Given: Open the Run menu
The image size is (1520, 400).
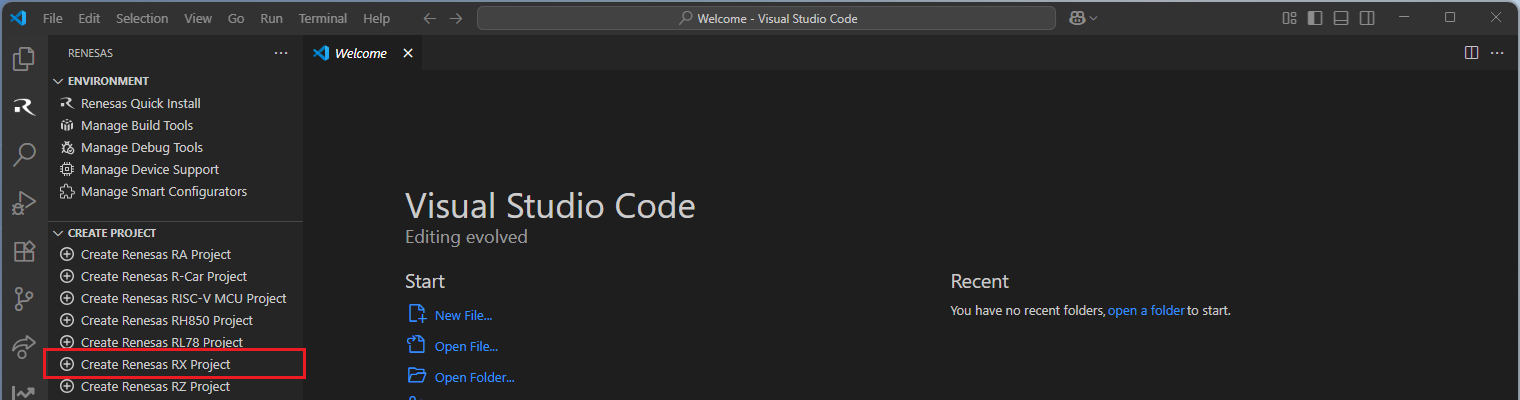Looking at the screenshot, I should coord(271,18).
